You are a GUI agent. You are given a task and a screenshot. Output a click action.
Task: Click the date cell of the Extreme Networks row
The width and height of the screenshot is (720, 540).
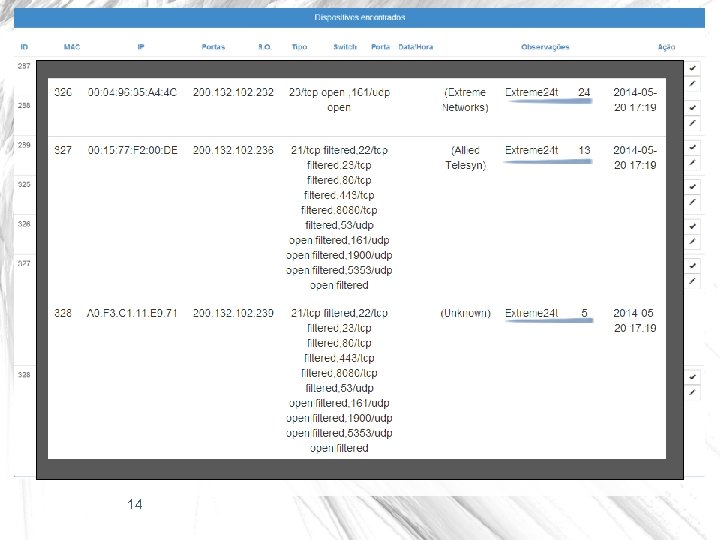pos(635,100)
